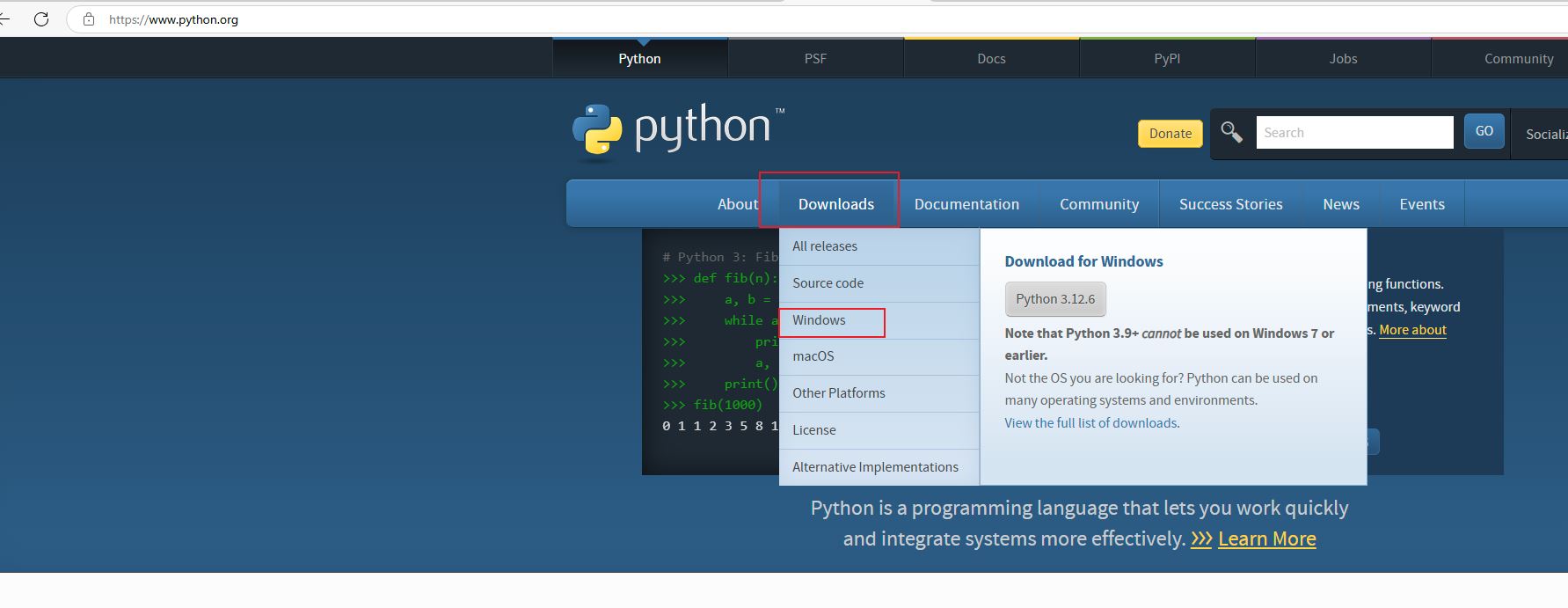Open the Downloads menu
The width and height of the screenshot is (1568, 608).
(x=835, y=204)
